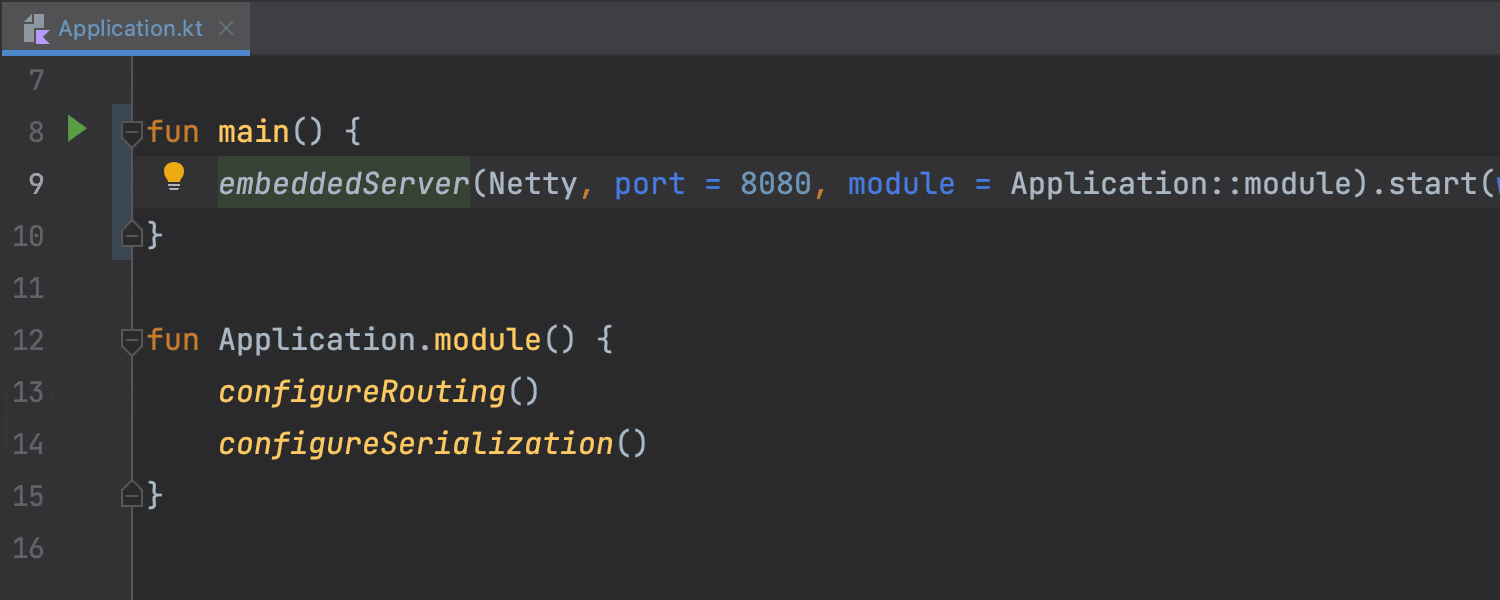Place cursor on configureSerialization call
This screenshot has height=600, width=1500.
pos(415,443)
